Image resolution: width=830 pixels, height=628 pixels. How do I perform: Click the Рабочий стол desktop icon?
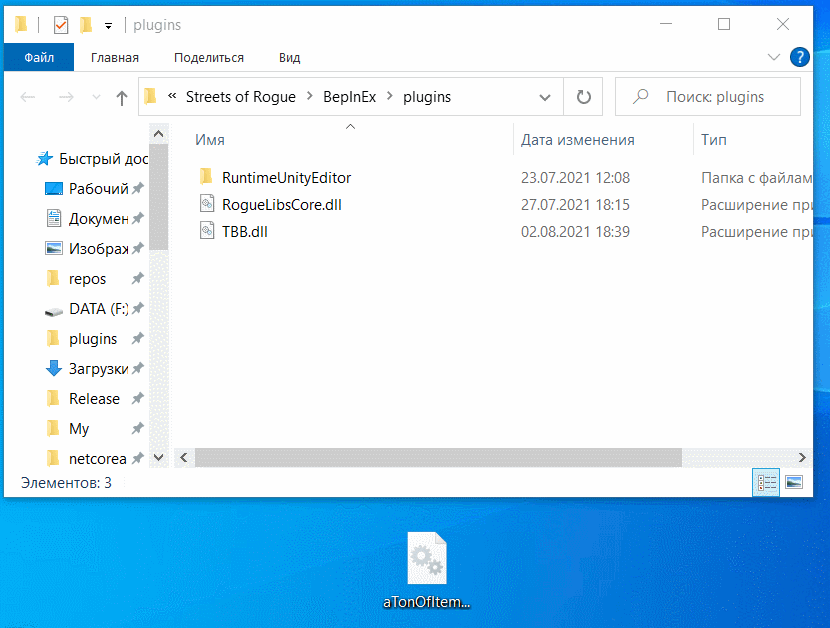[x=53, y=188]
